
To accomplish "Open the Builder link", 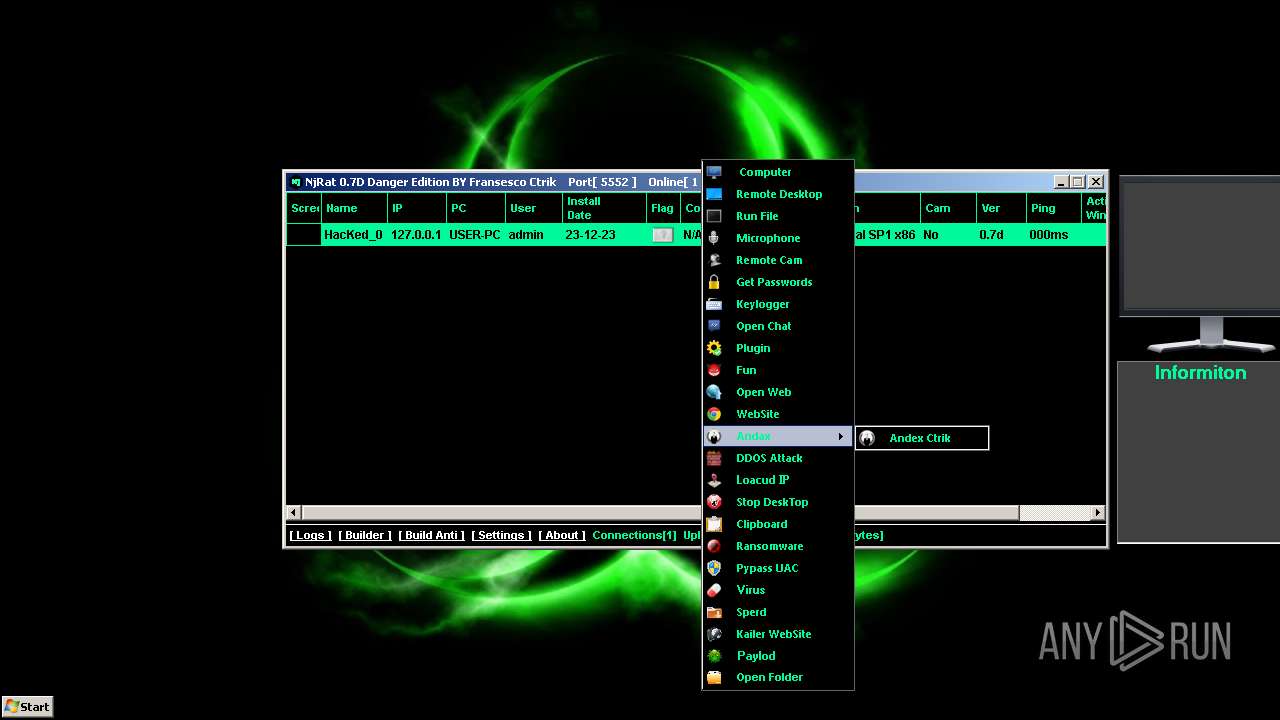I will click(x=365, y=535).
